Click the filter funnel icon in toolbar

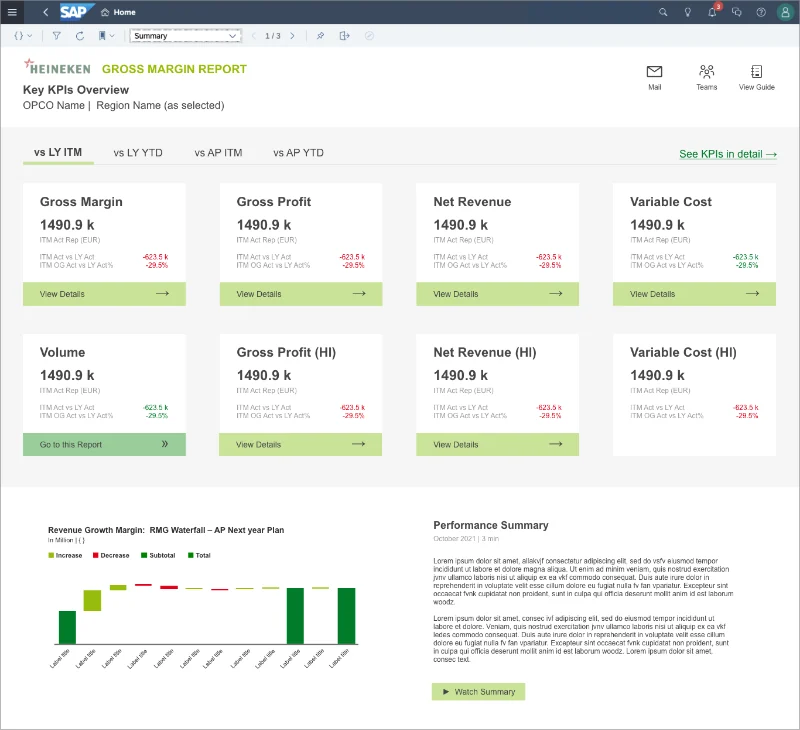point(57,36)
